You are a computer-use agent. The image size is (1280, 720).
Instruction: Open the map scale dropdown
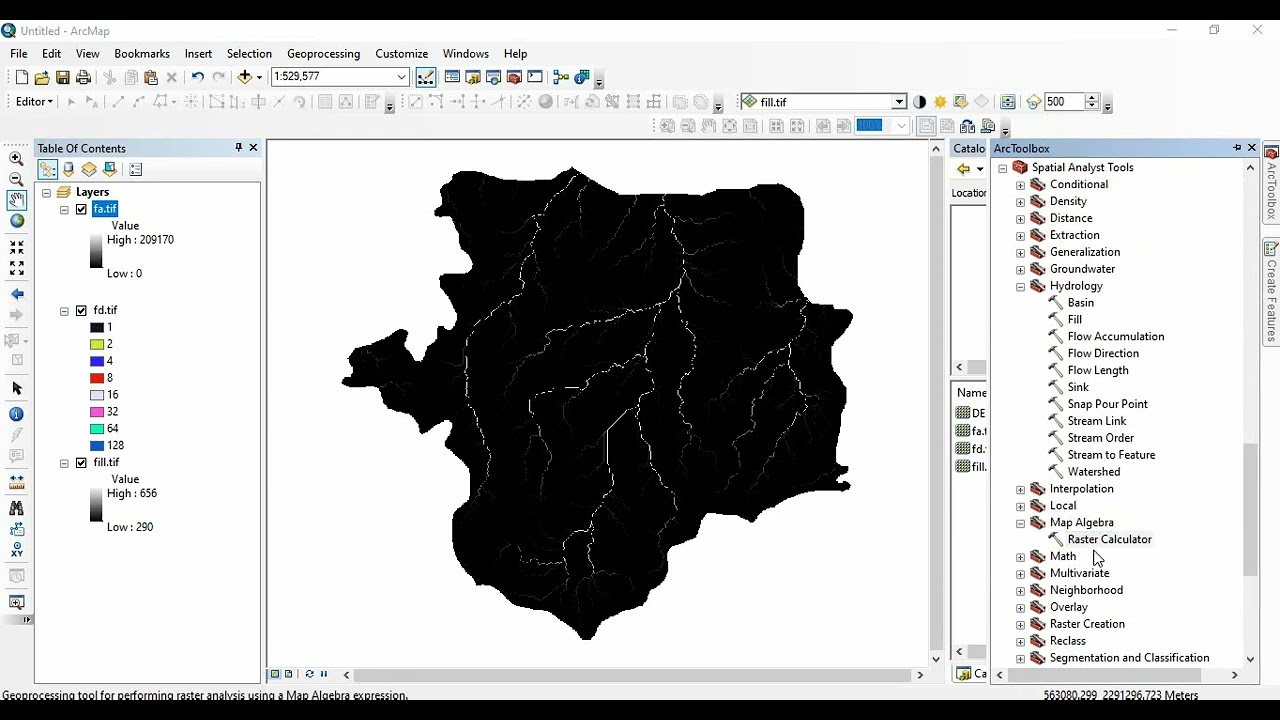pos(401,77)
